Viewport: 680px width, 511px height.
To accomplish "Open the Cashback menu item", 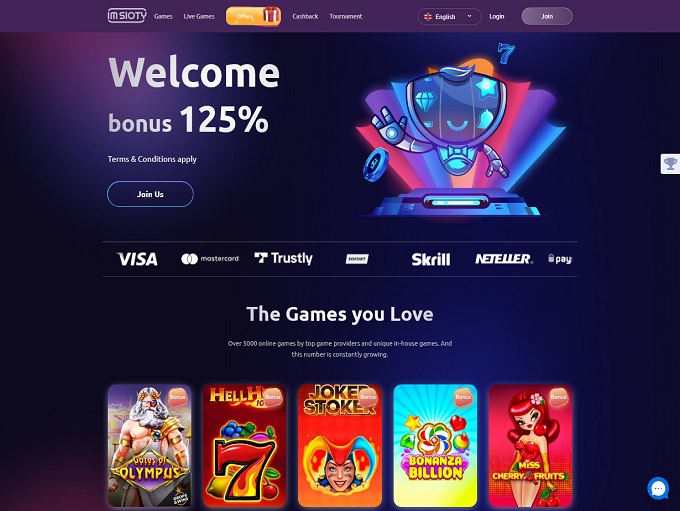I will point(305,16).
